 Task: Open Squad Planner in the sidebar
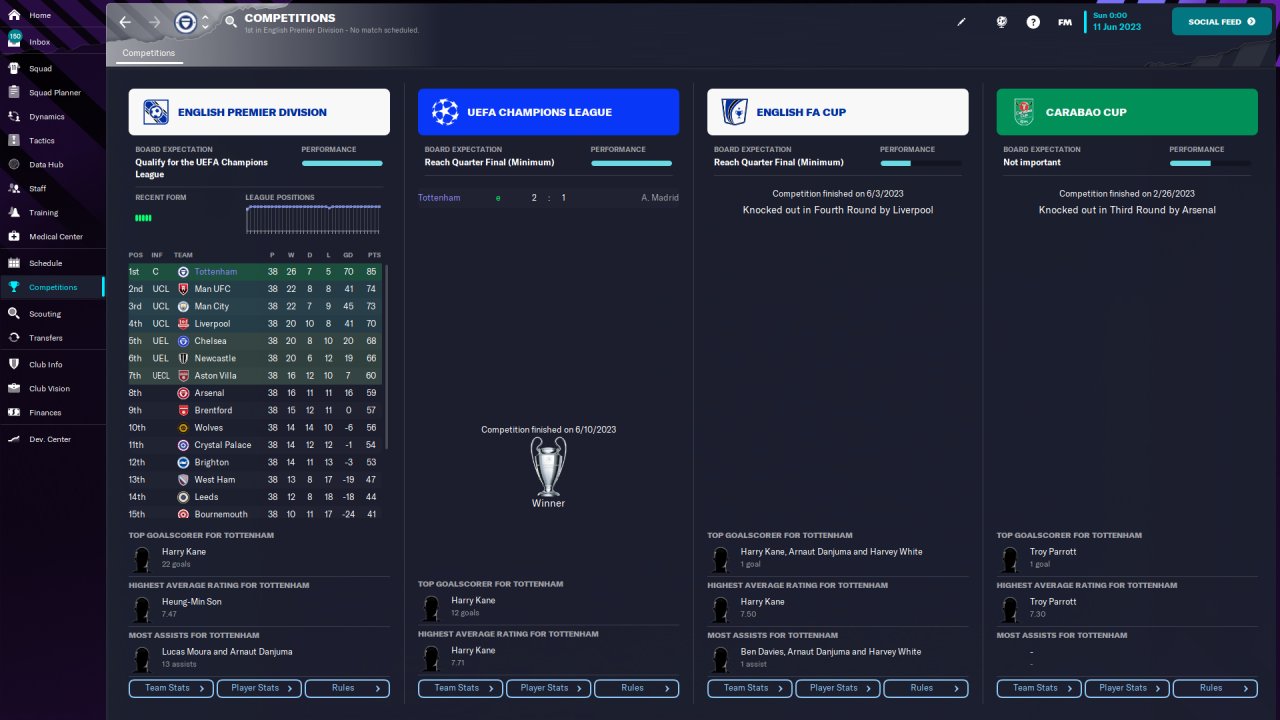[52, 92]
